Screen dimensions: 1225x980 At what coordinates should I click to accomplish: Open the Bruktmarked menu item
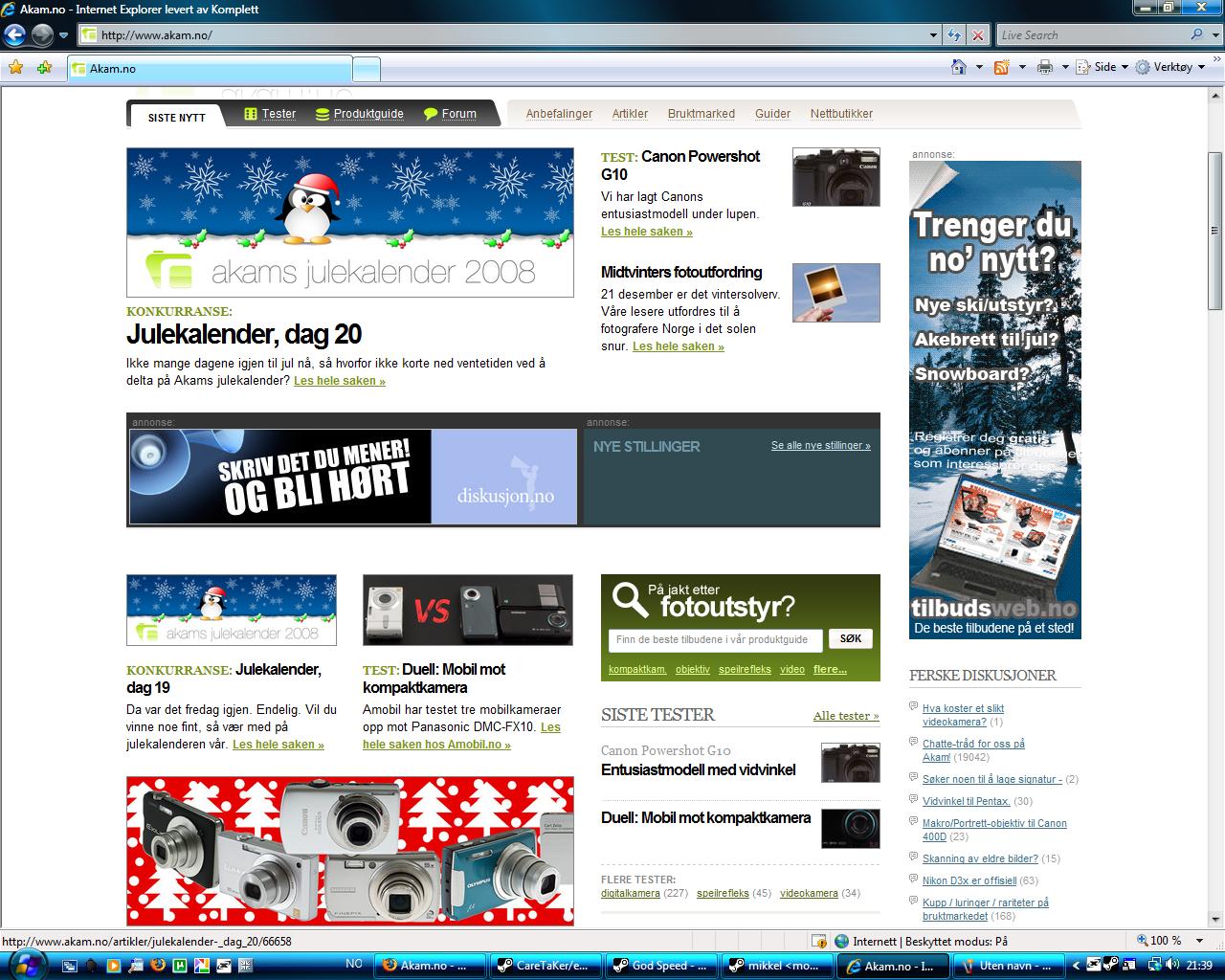702,113
